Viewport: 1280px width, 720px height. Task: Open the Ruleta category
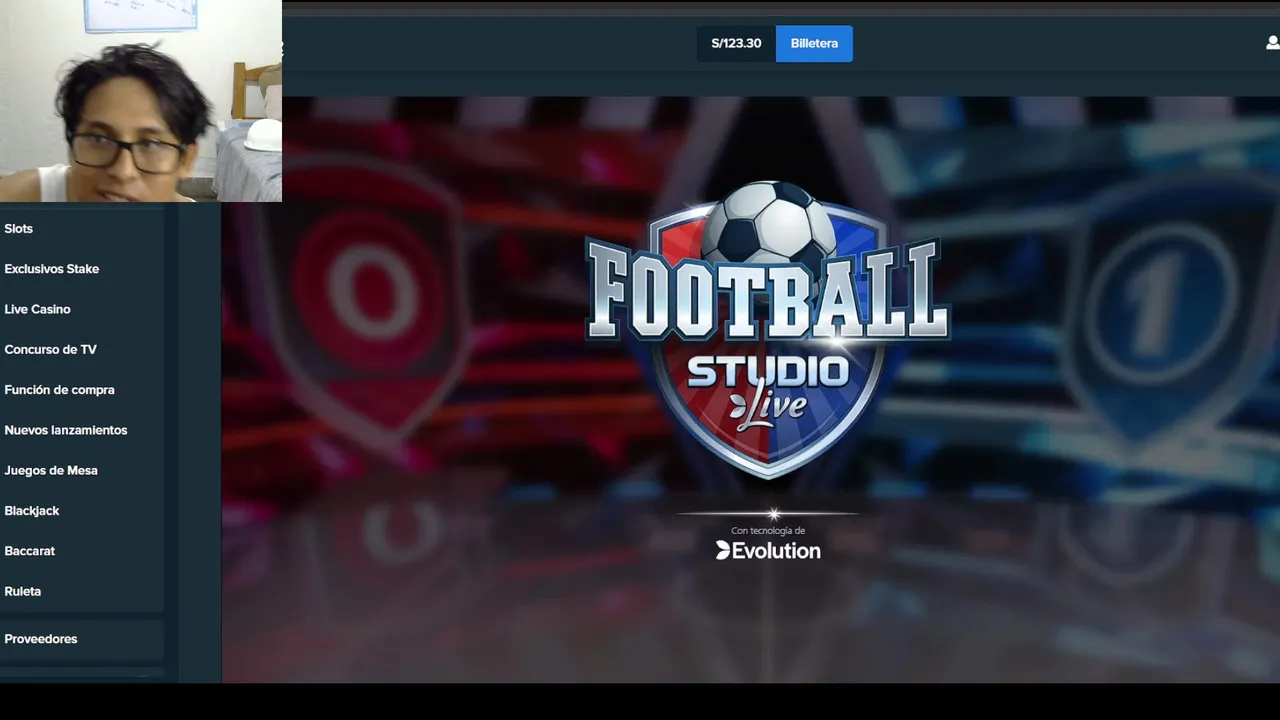click(22, 591)
